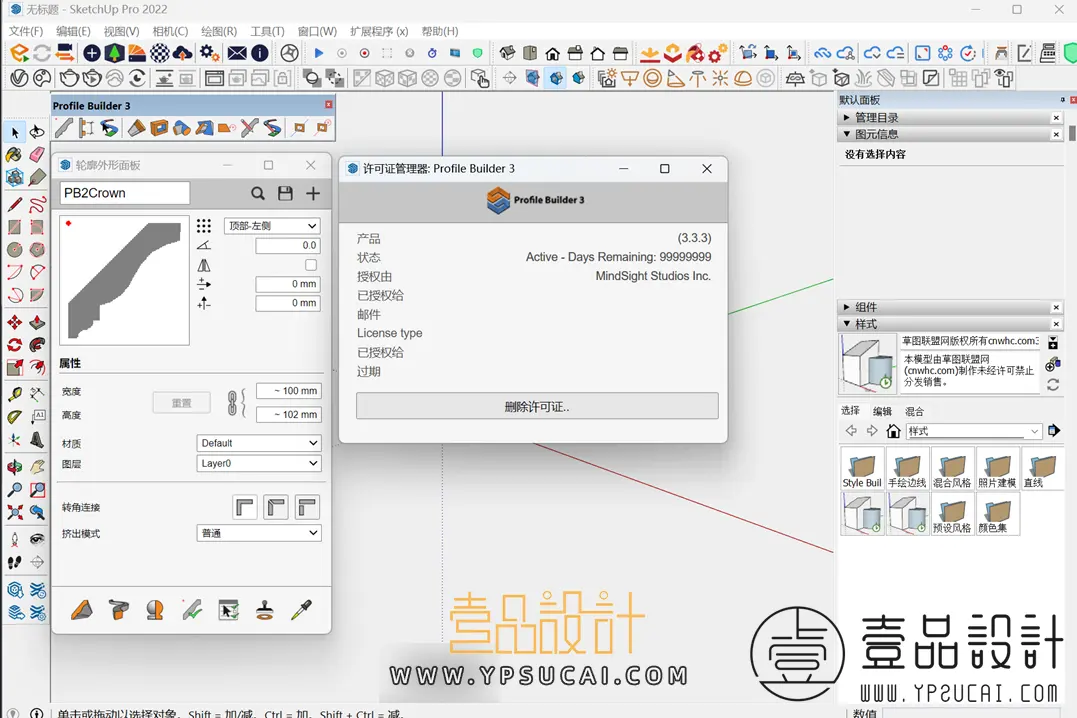Select the first corner connection style
Screen dimensions: 1077x718
click(x=245, y=508)
